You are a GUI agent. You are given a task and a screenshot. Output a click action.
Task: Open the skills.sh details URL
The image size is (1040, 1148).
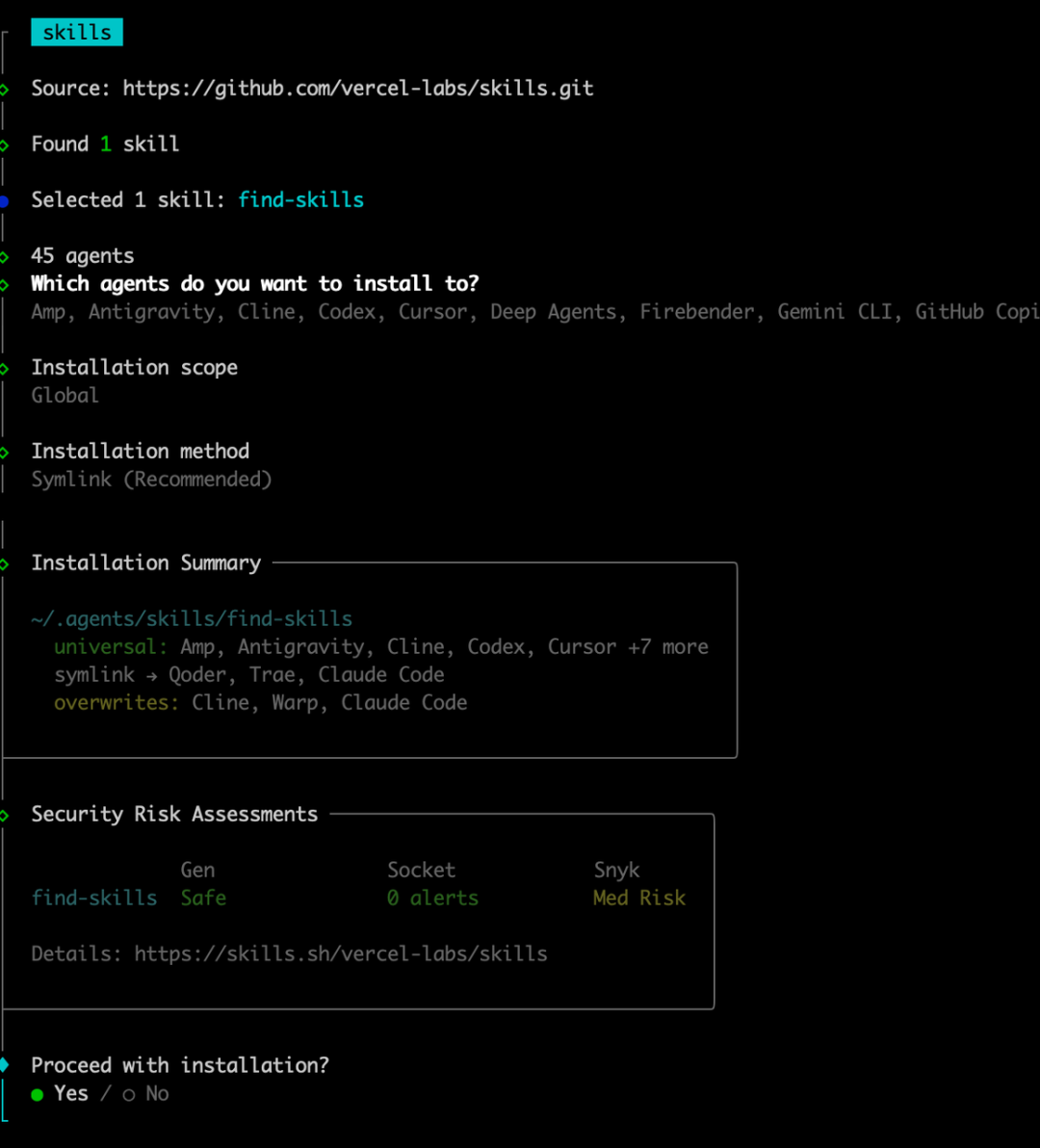point(340,954)
